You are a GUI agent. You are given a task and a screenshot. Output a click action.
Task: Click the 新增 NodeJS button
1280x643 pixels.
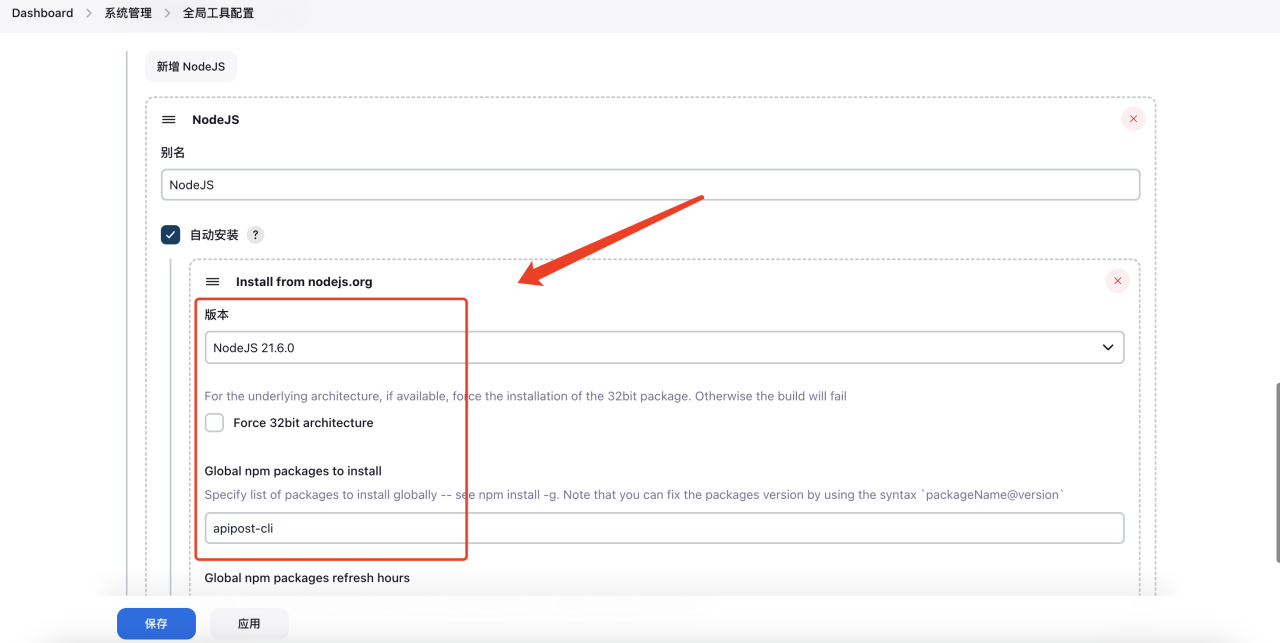[191, 67]
